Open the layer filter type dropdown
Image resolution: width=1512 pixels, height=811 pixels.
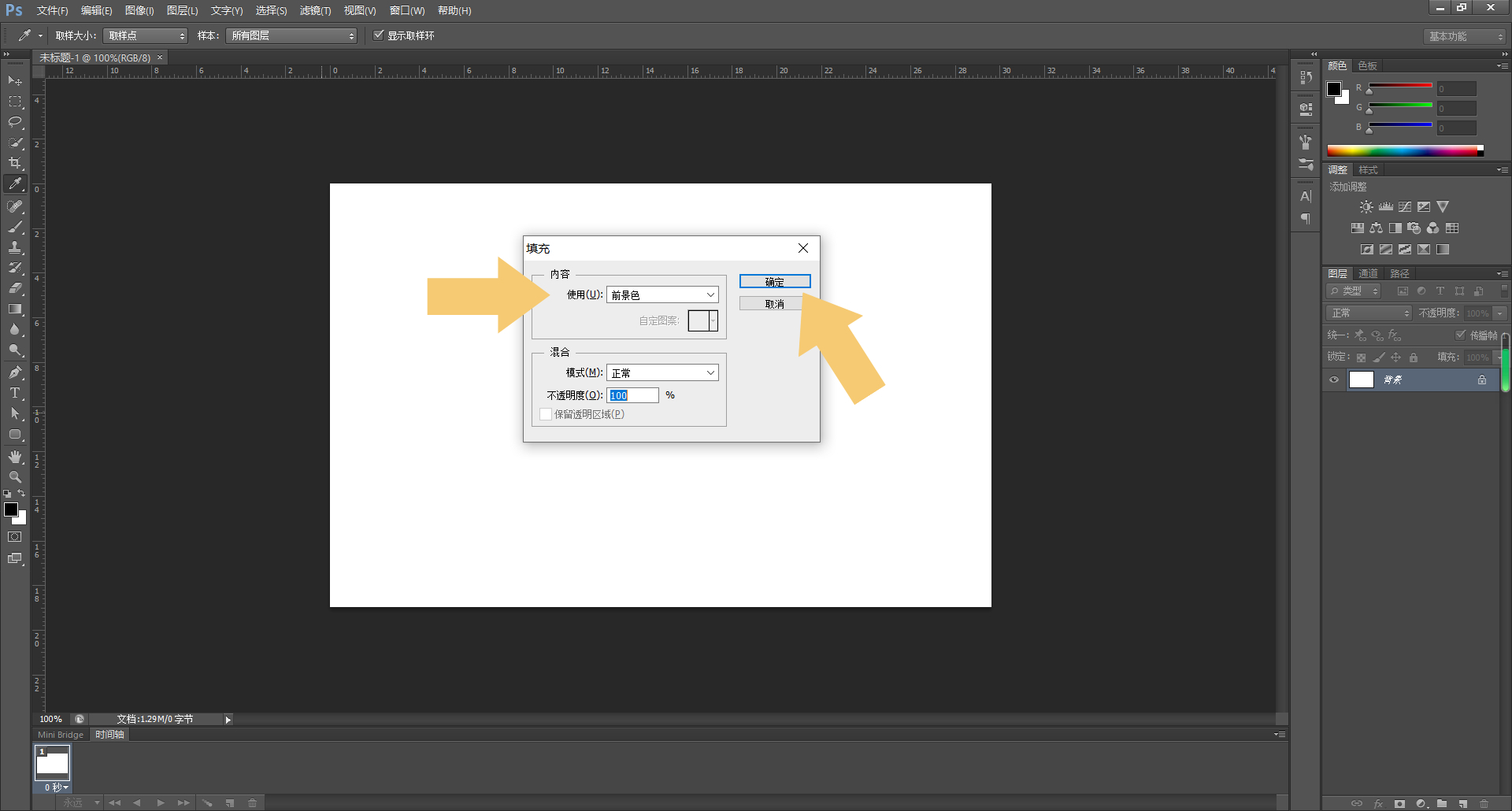(x=1354, y=291)
